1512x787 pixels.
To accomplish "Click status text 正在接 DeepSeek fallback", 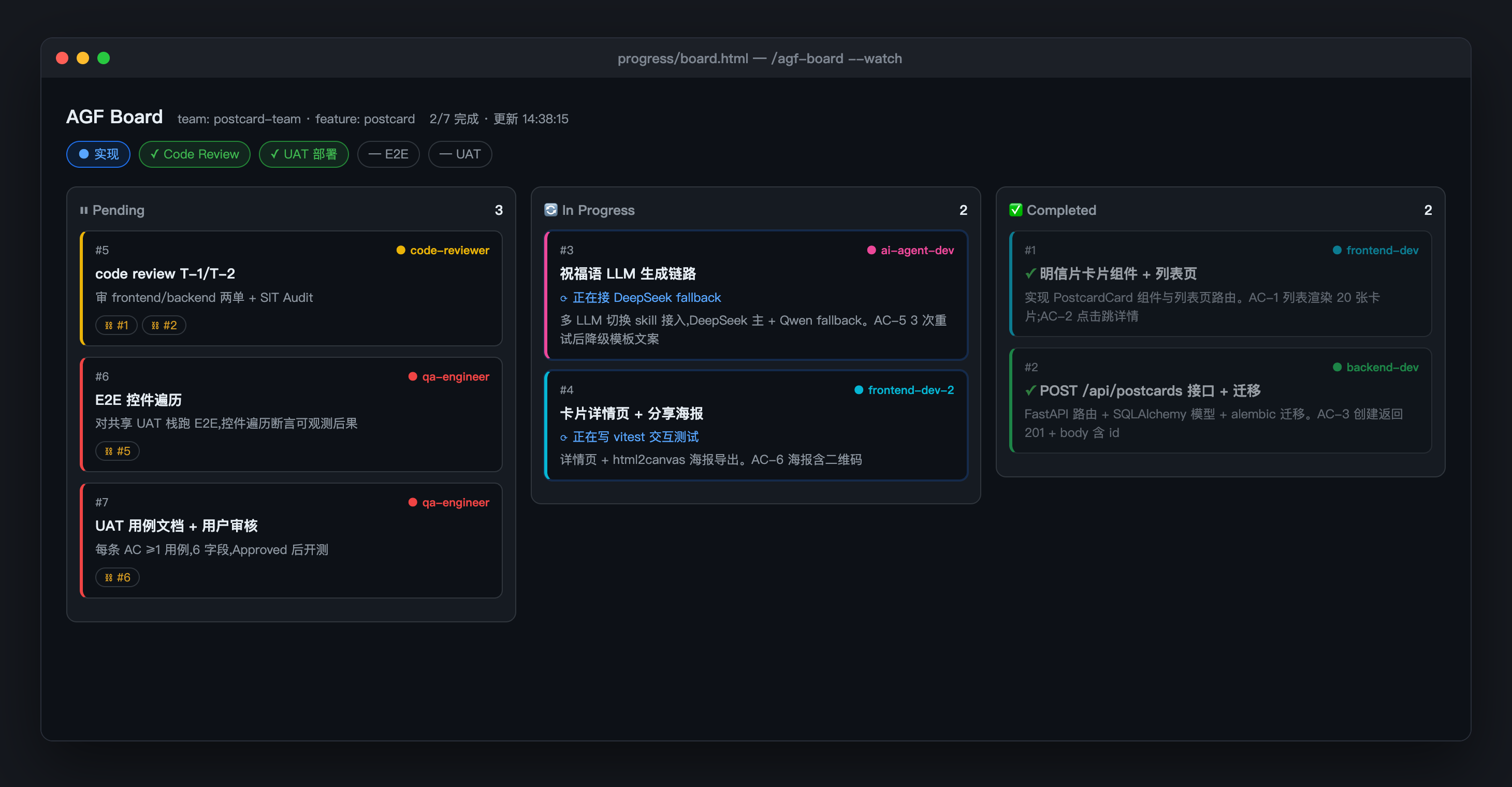I will tap(647, 298).
